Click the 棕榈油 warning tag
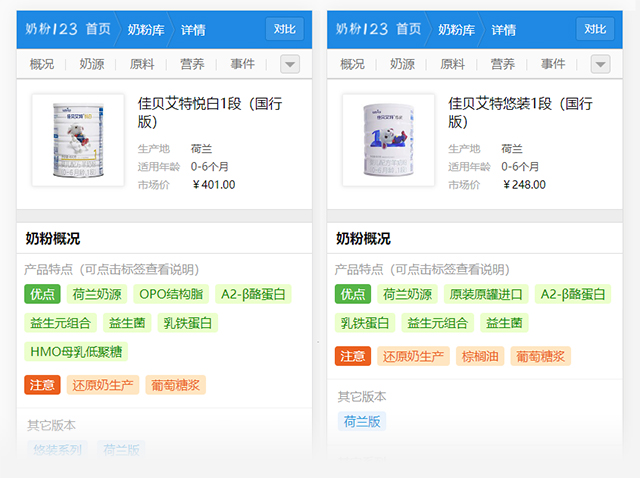The height and width of the screenshot is (478, 640). coord(480,356)
